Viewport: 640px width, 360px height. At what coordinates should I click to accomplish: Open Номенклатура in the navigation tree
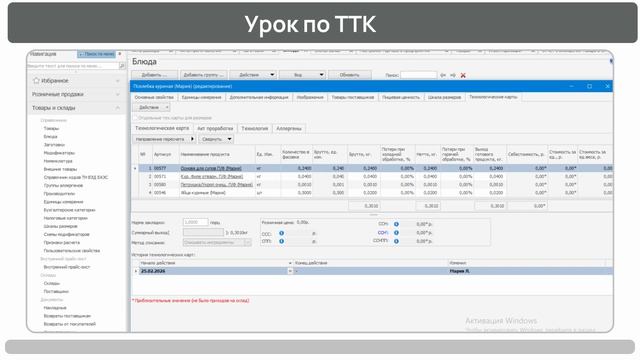click(58, 161)
